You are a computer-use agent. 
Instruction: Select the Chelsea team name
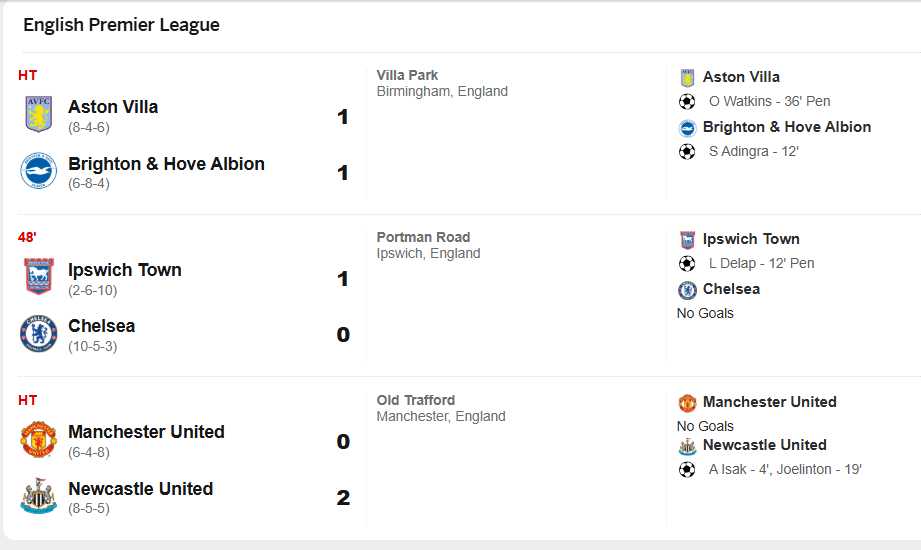click(x=101, y=326)
